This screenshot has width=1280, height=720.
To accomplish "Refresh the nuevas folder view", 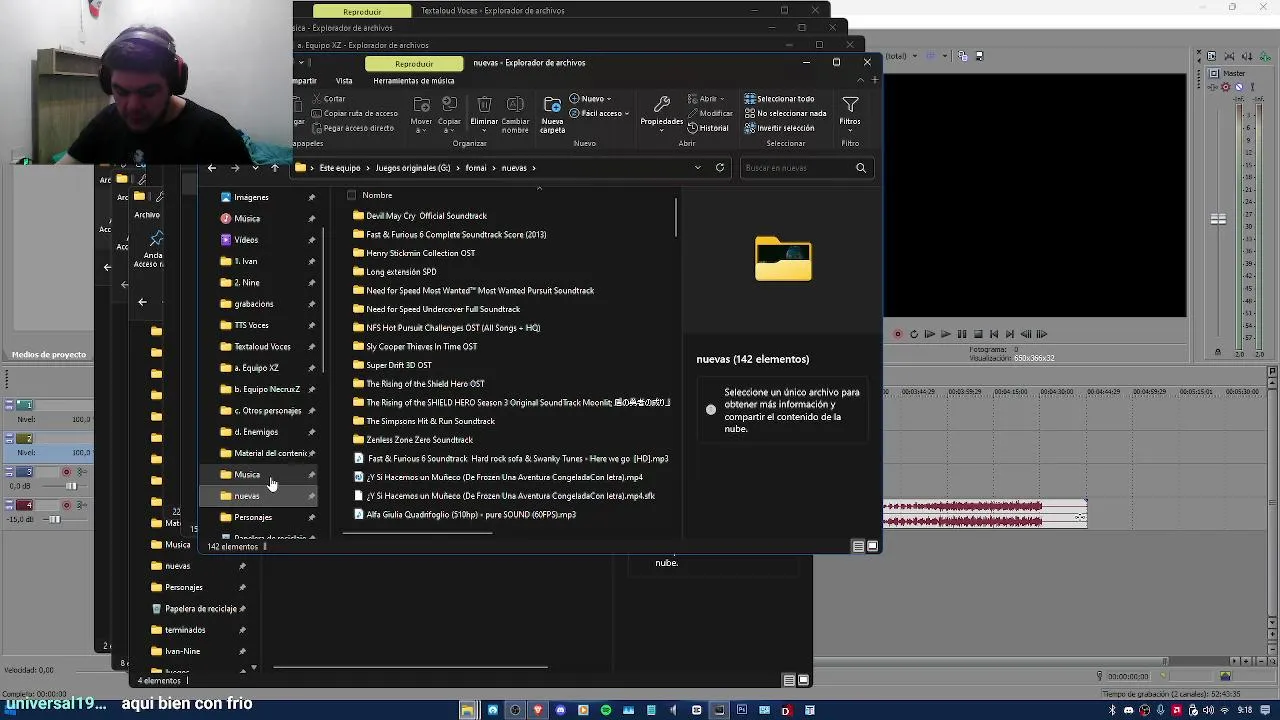I will pyautogui.click(x=720, y=168).
